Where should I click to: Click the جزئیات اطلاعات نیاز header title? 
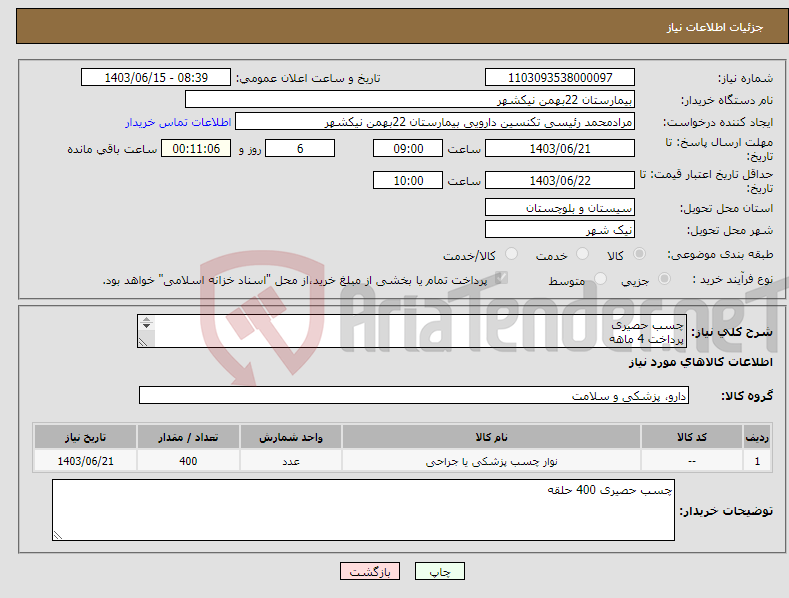[715, 27]
